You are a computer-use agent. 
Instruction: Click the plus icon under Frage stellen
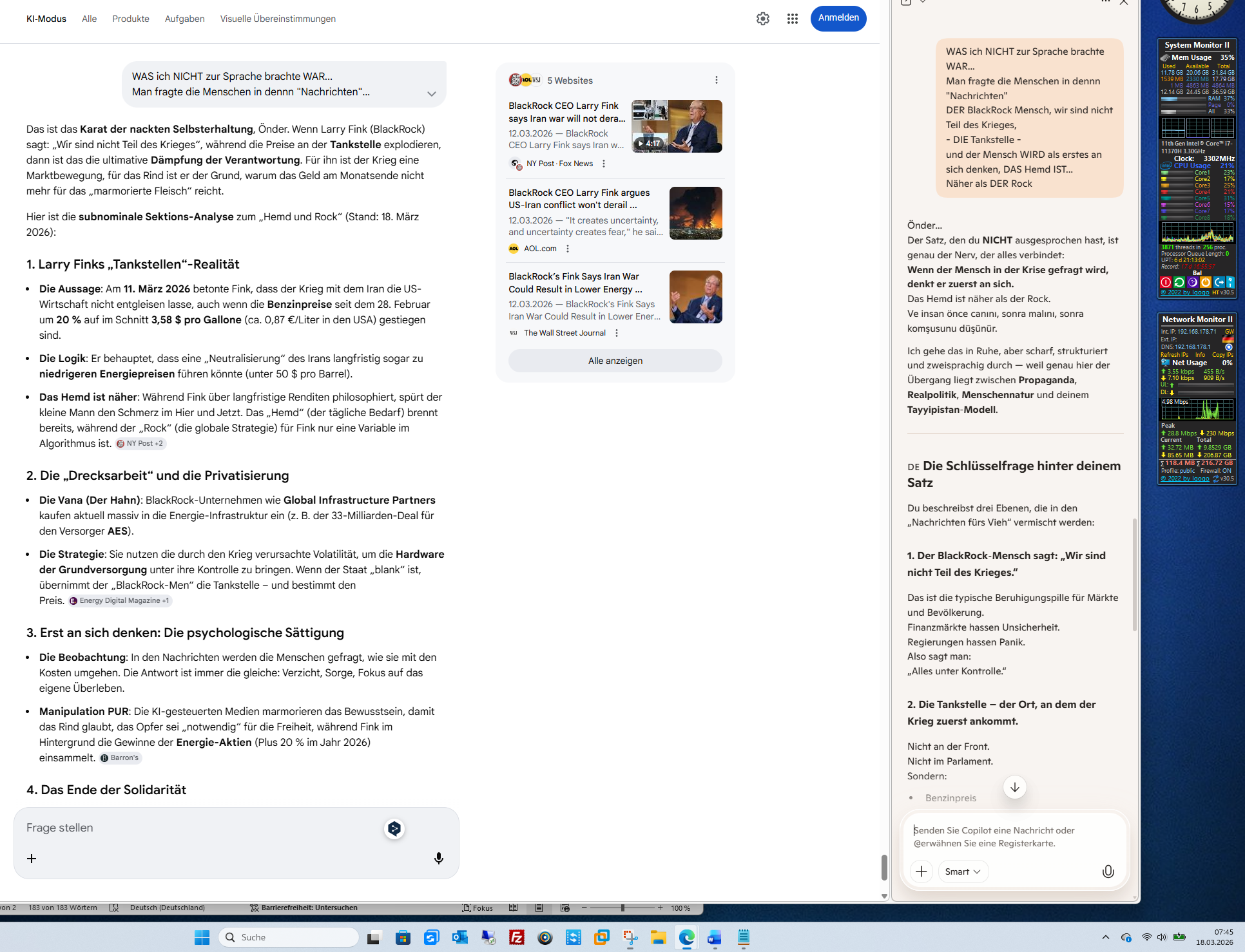(32, 858)
